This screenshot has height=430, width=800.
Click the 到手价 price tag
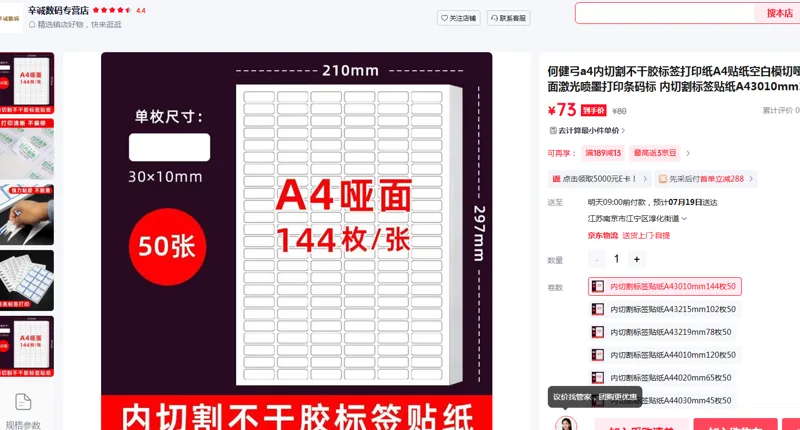click(594, 111)
